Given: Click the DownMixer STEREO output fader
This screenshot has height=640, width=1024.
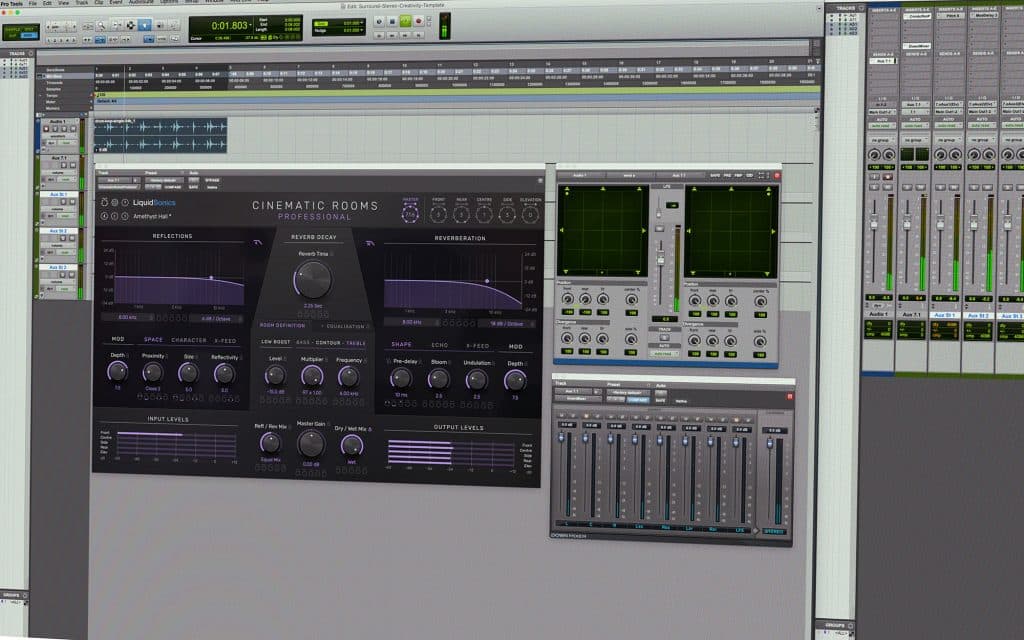Looking at the screenshot, I should click(769, 443).
